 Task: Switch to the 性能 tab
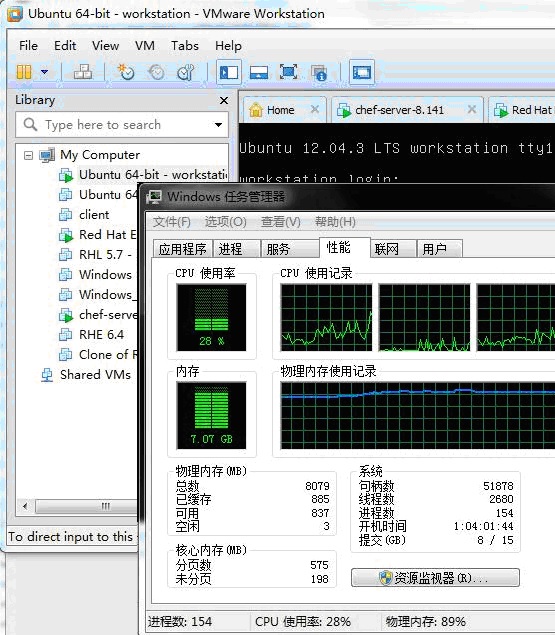344,247
